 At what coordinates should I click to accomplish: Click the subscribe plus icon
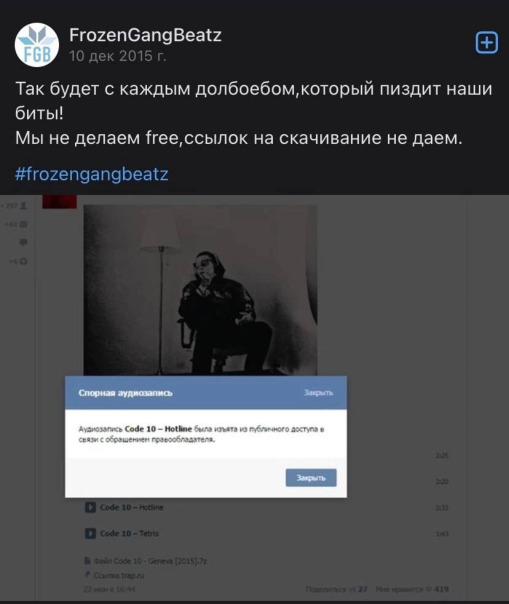(487, 42)
